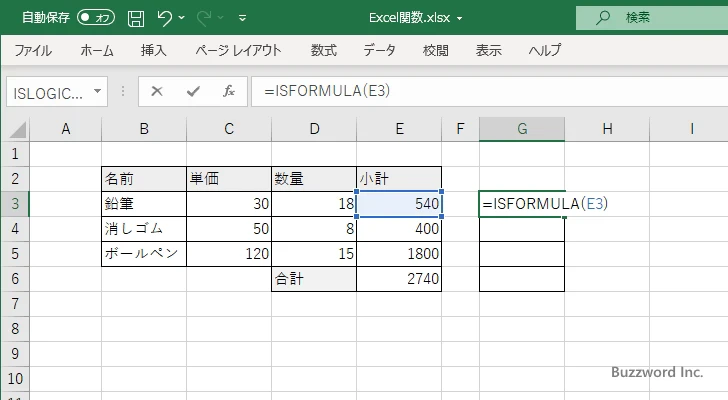Click the 小計 header cell
Image resolution: width=728 pixels, height=400 pixels.
click(x=399, y=179)
